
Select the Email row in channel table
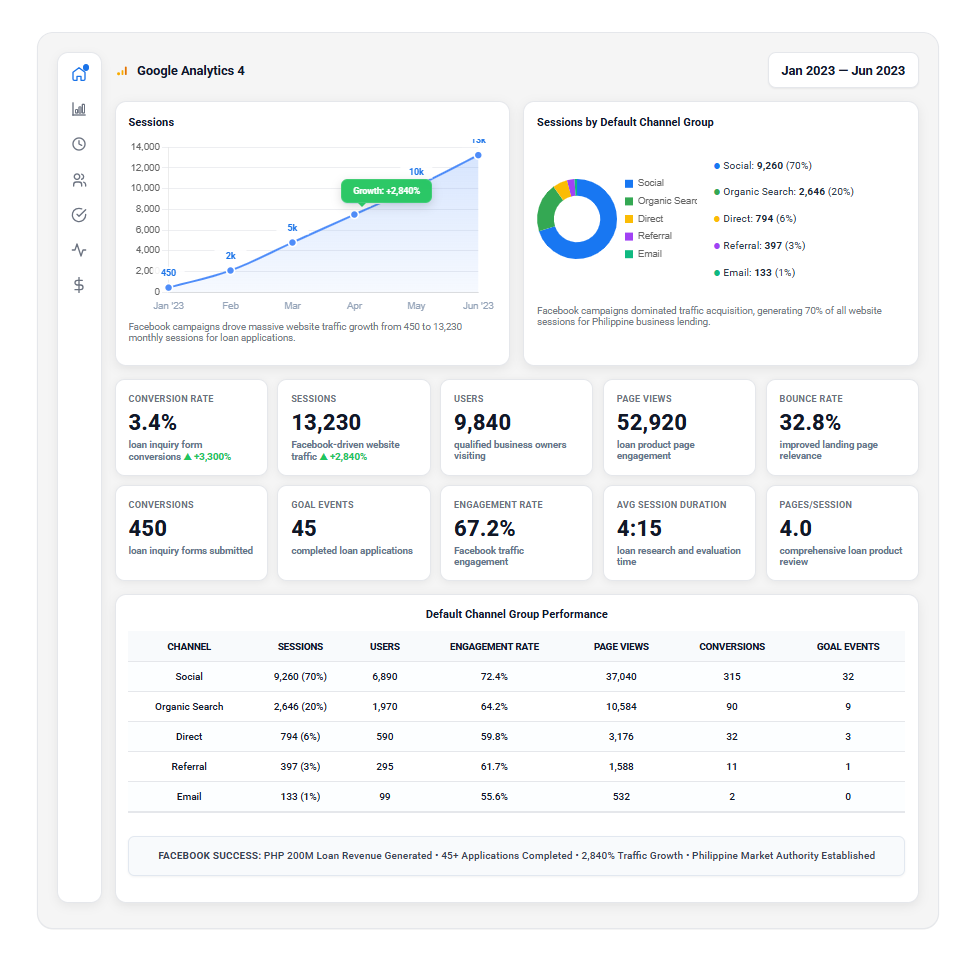[189, 797]
